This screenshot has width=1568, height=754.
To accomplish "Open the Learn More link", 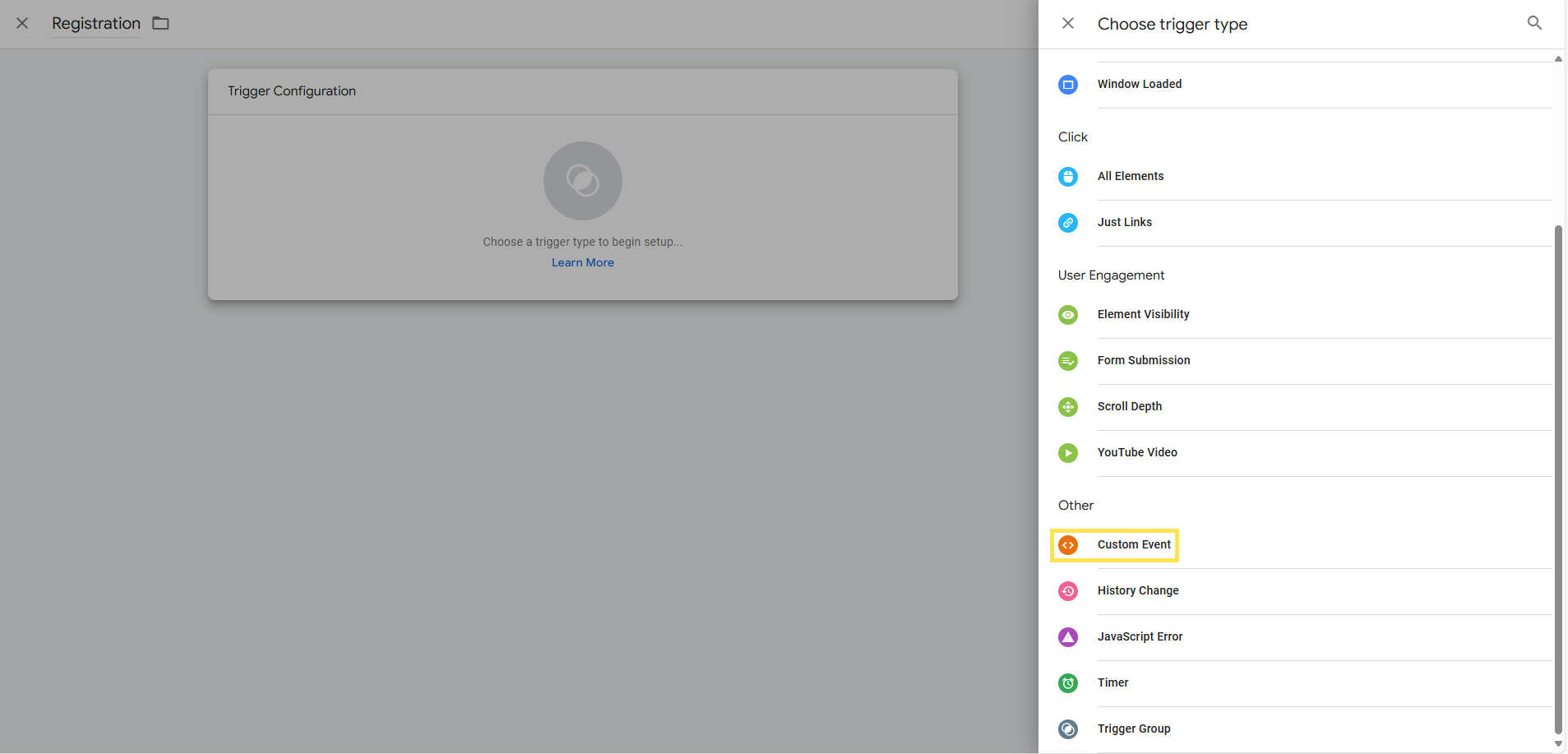I will tap(582, 263).
